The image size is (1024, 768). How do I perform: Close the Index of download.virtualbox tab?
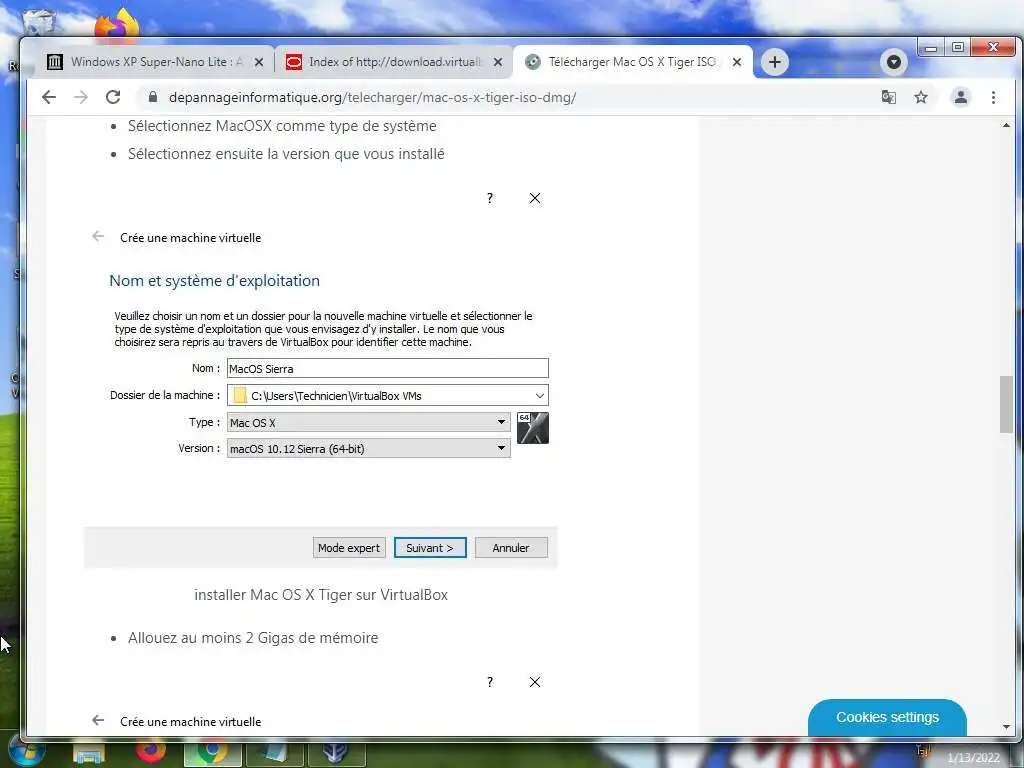point(498,62)
